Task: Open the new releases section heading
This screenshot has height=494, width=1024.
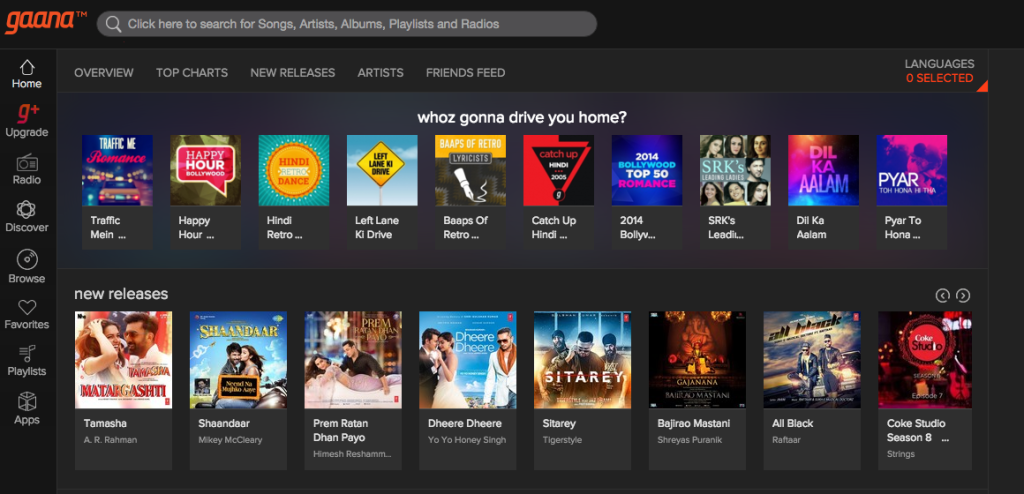Action: click(121, 293)
